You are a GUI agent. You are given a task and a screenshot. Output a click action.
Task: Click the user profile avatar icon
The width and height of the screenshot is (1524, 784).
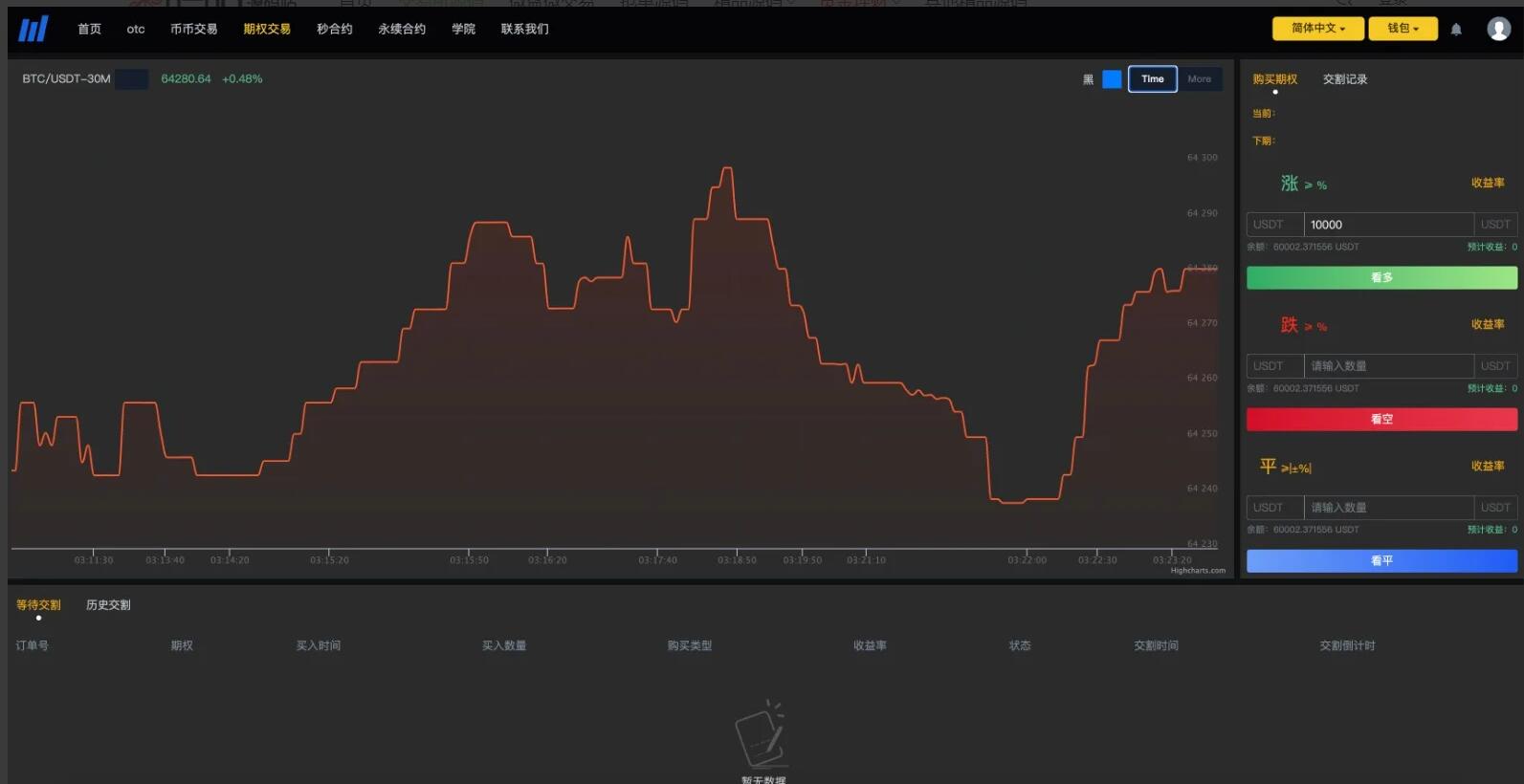1498,29
